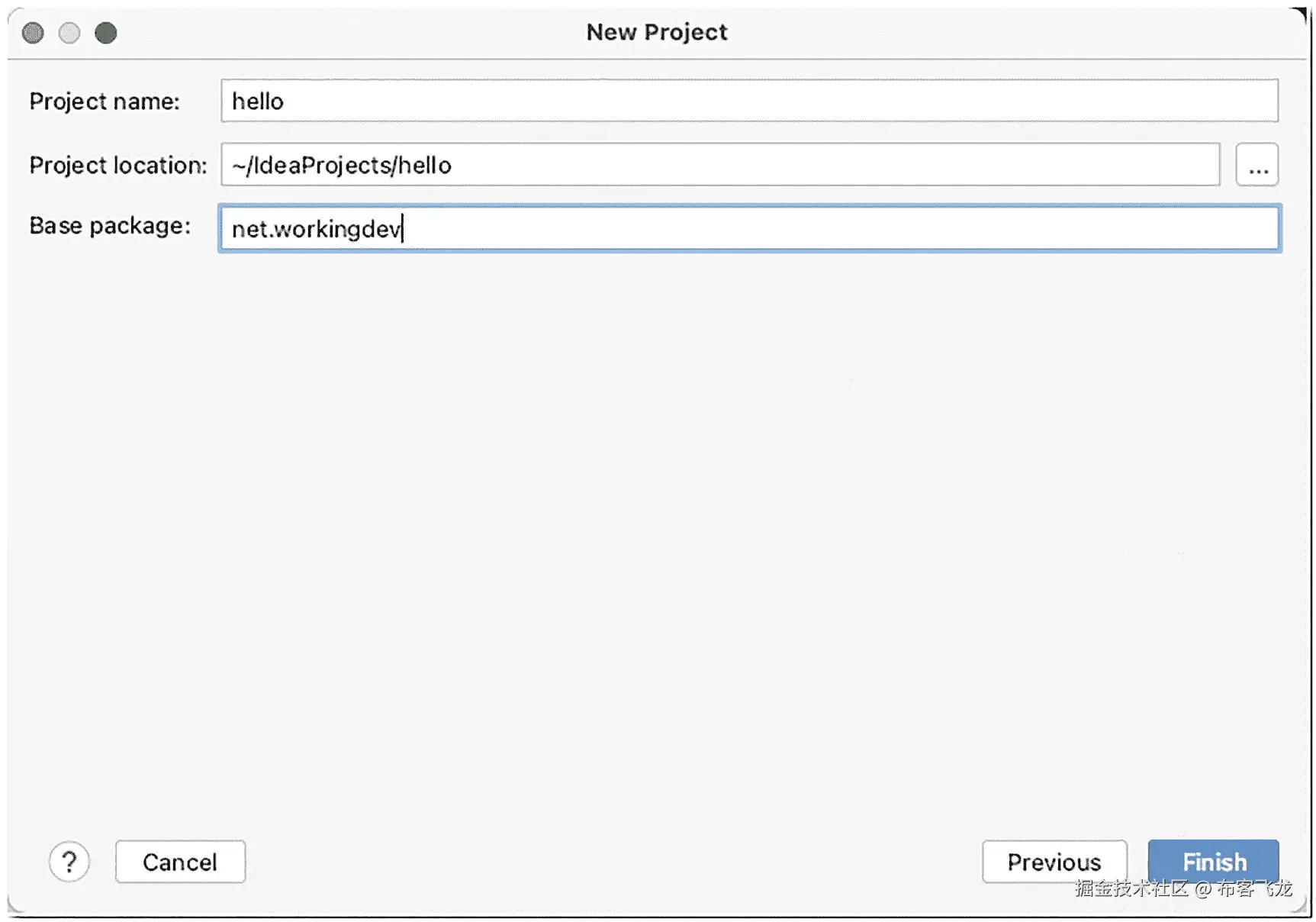1316x922 pixels.
Task: Cancel the new project wizard
Action: pos(180,862)
